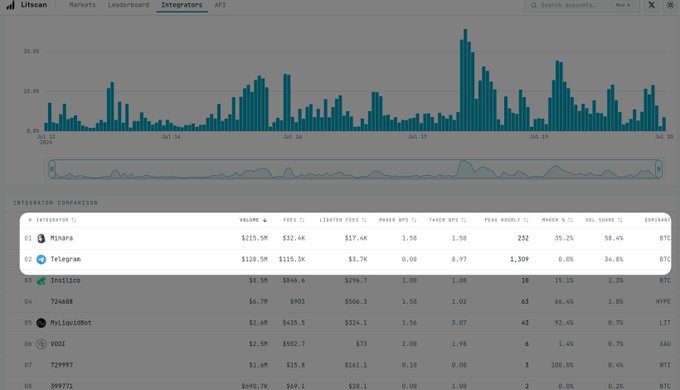This screenshot has width=680, height=390.
Task: Click the sort arrows next to Maker %
Action: point(570,220)
